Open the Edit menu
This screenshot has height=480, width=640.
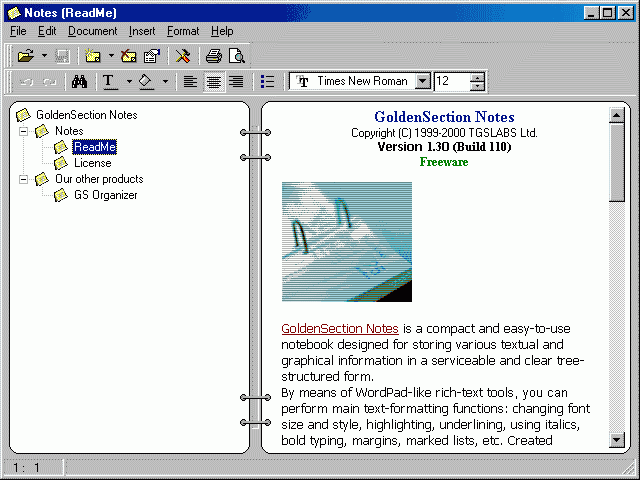pos(47,31)
